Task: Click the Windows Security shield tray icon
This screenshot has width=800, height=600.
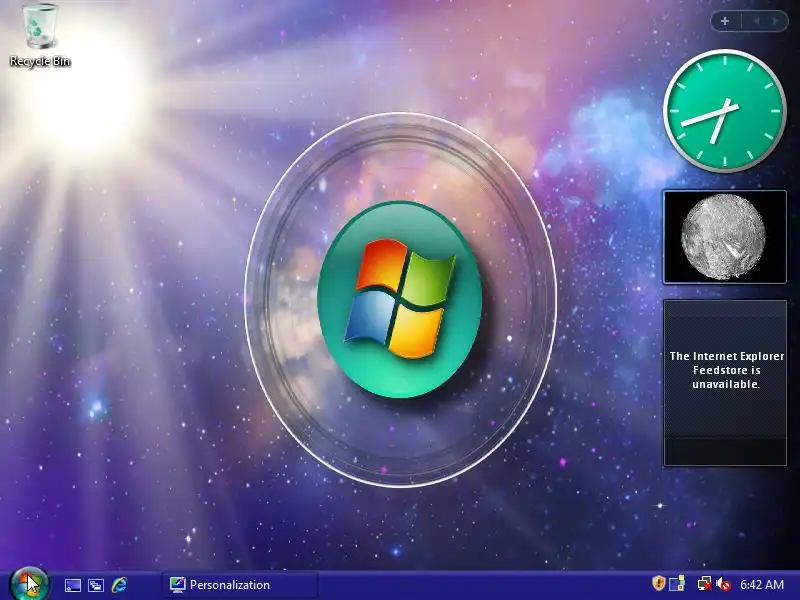Action: [659, 583]
